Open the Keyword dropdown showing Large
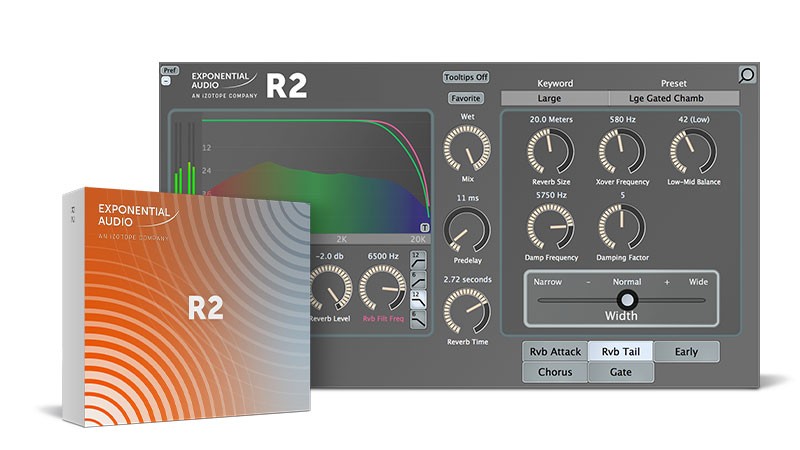Image resolution: width=800 pixels, height=450 pixels. [555, 98]
